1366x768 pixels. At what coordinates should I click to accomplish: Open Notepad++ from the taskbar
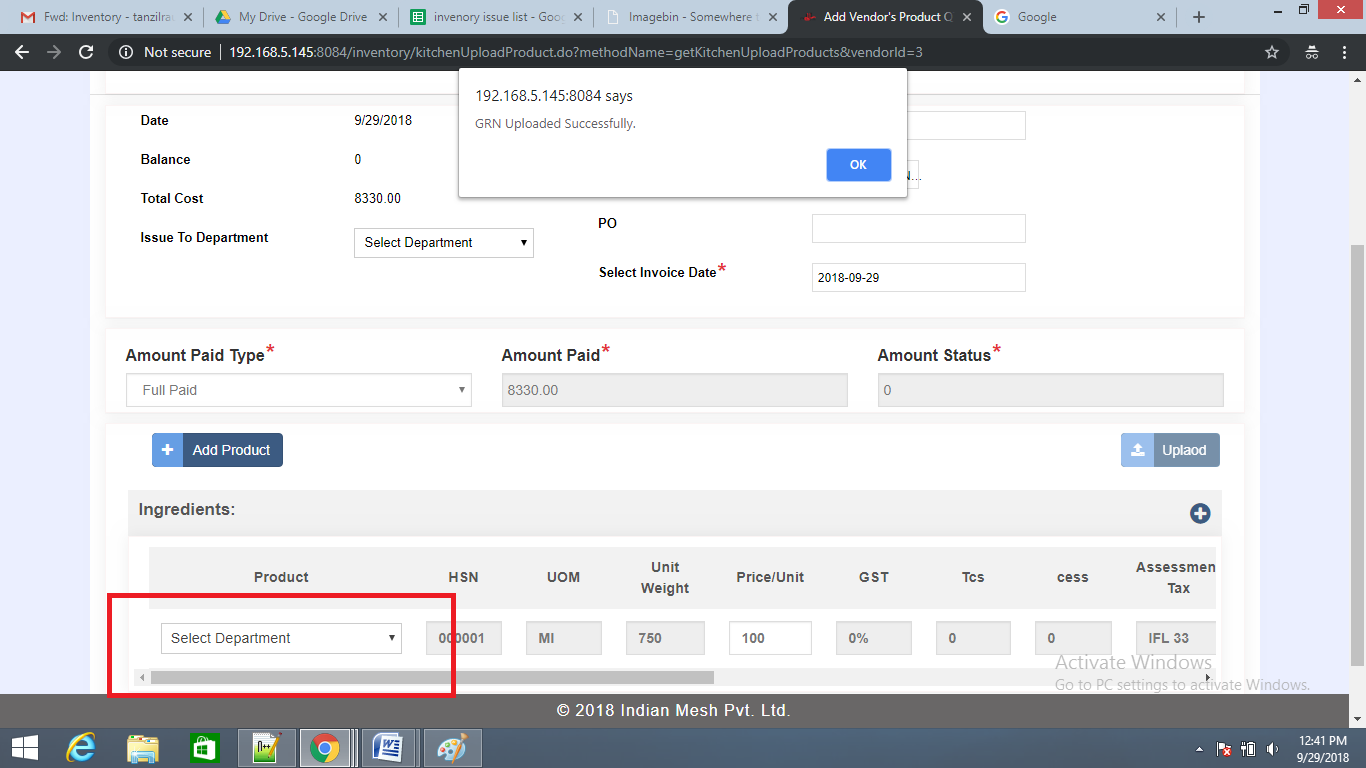(x=266, y=748)
